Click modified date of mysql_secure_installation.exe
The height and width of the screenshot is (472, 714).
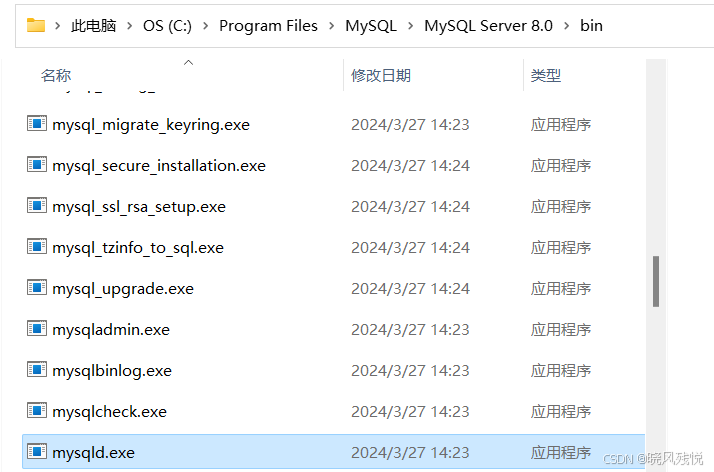click(410, 166)
